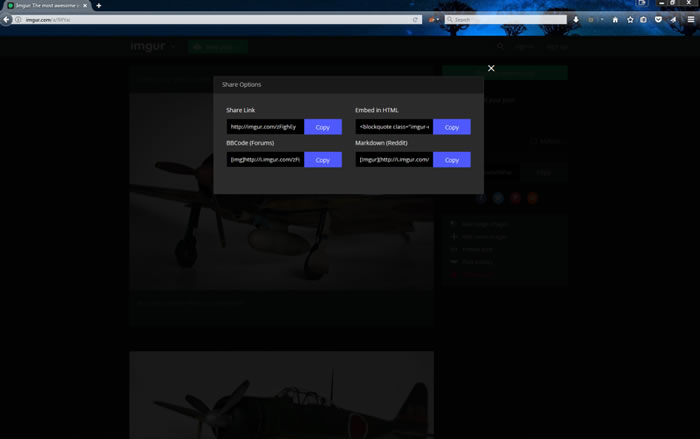The image size is (700, 439).
Task: Show bookmarks list icon
Action: coord(643,20)
